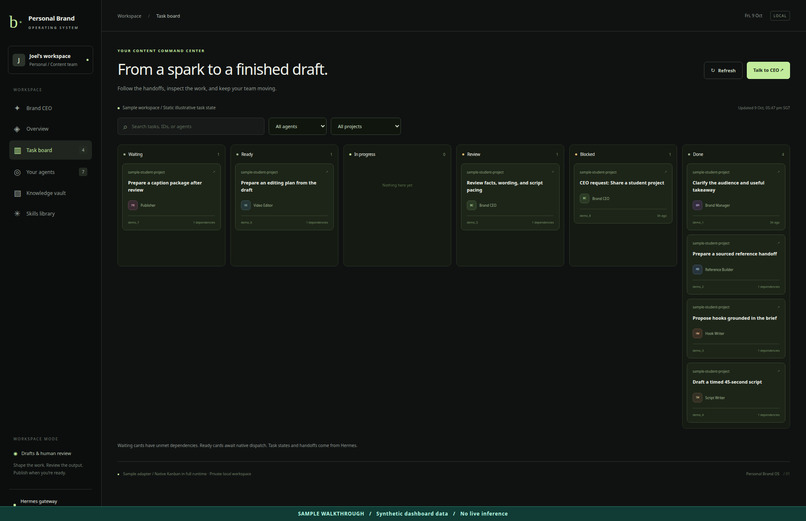This screenshot has width=806, height=521.
Task: Click the Hermes gateway status entry
Action: pos(39,501)
